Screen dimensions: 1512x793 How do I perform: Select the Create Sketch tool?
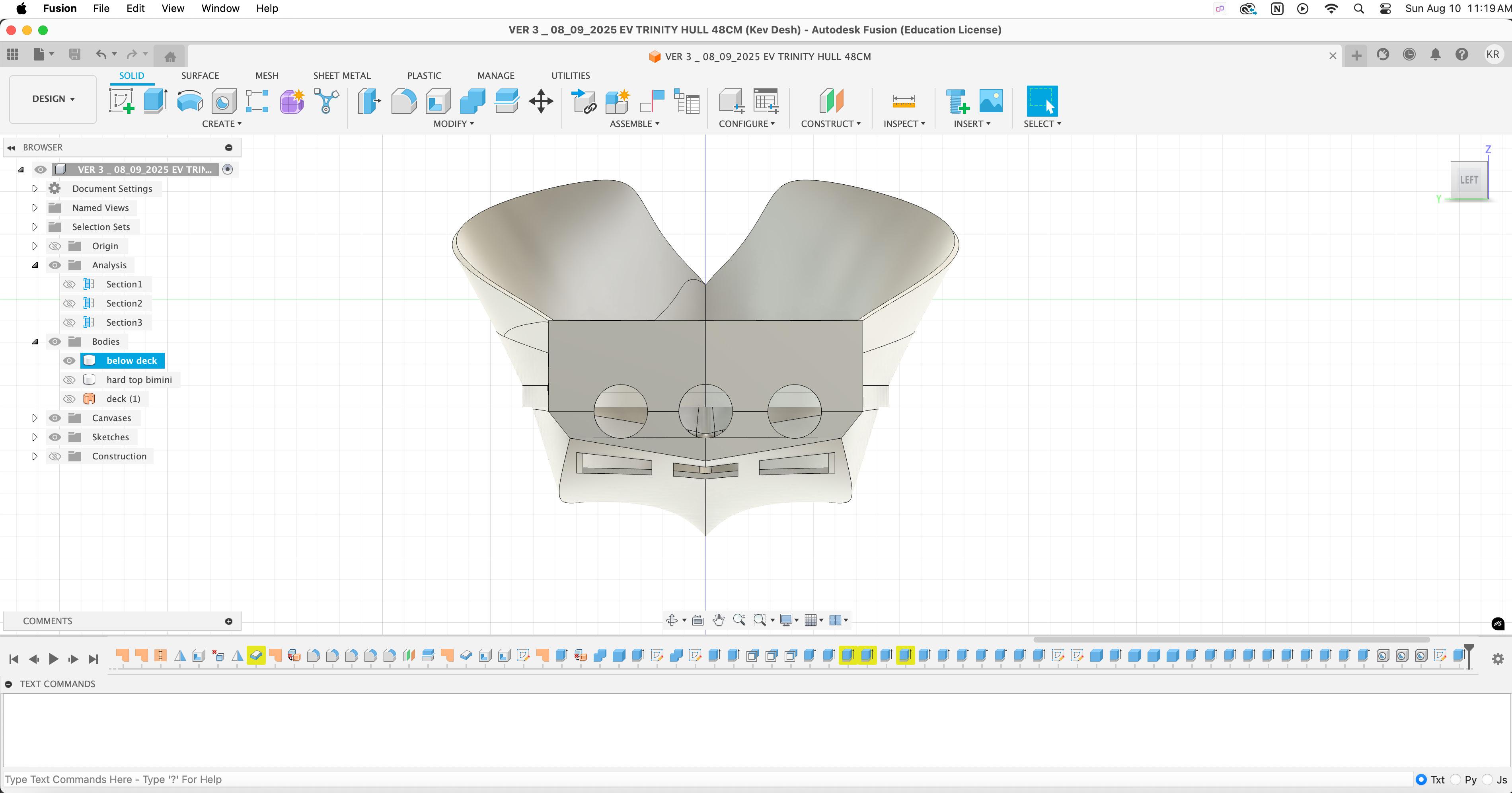(121, 101)
